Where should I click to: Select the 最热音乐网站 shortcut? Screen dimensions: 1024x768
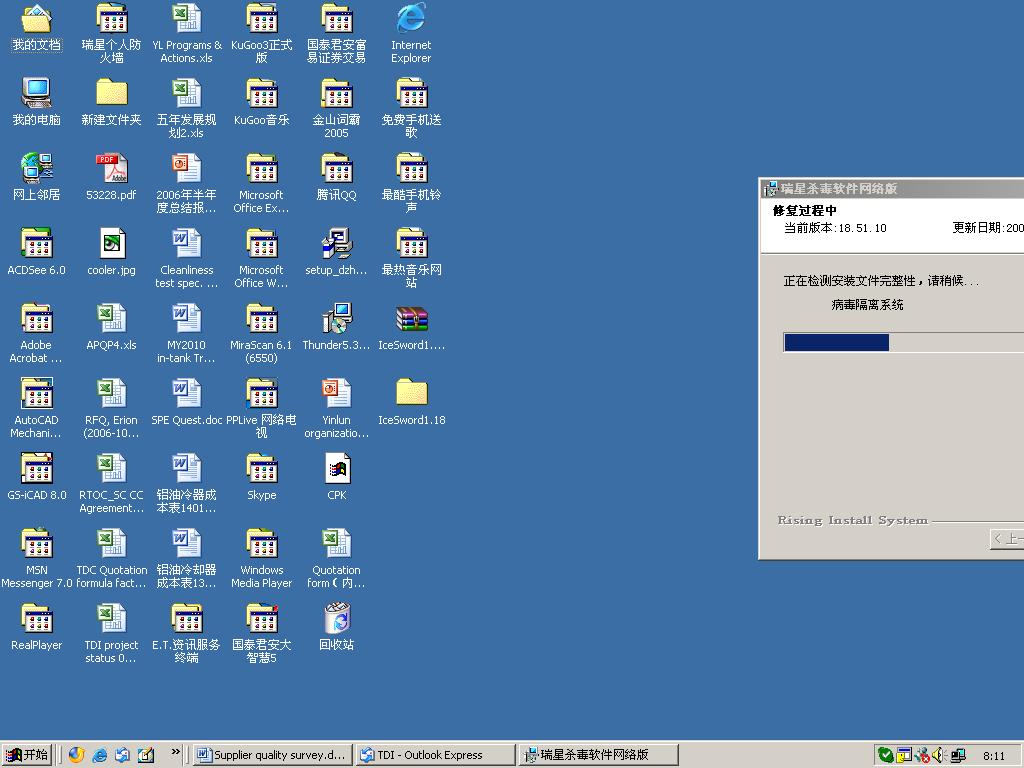pyautogui.click(x=411, y=258)
